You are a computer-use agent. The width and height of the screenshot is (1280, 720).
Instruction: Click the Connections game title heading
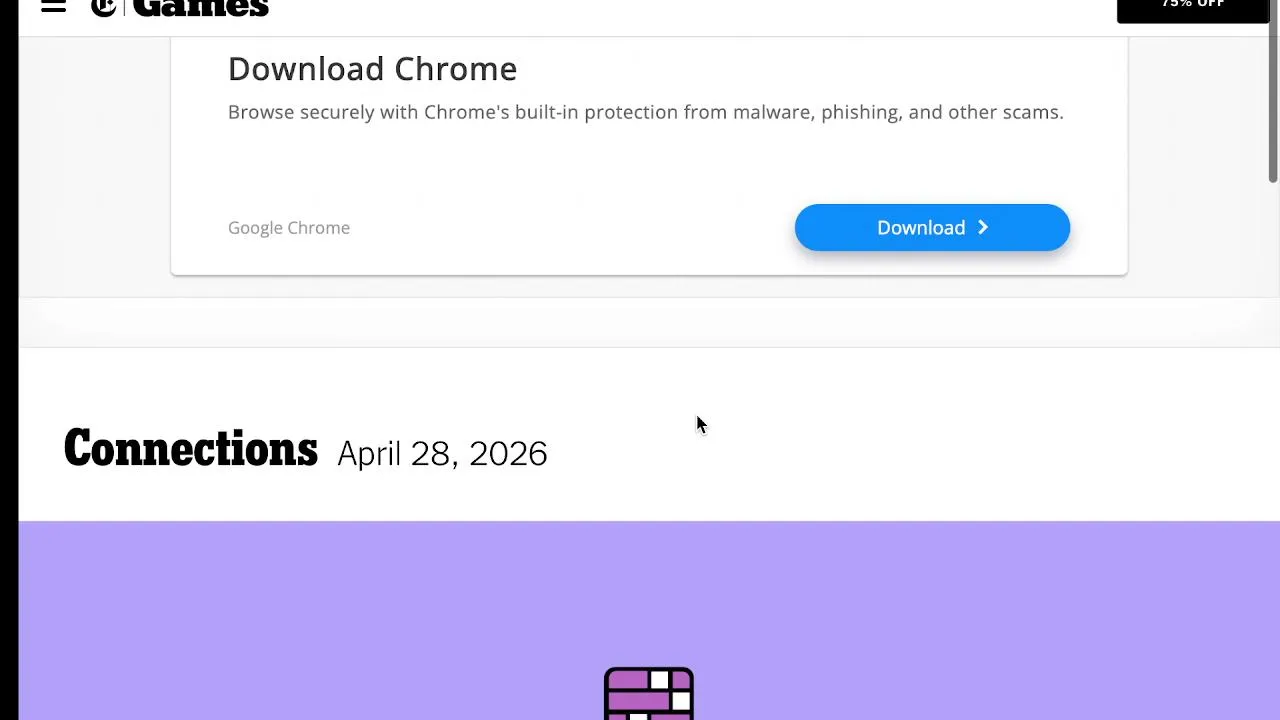click(190, 450)
